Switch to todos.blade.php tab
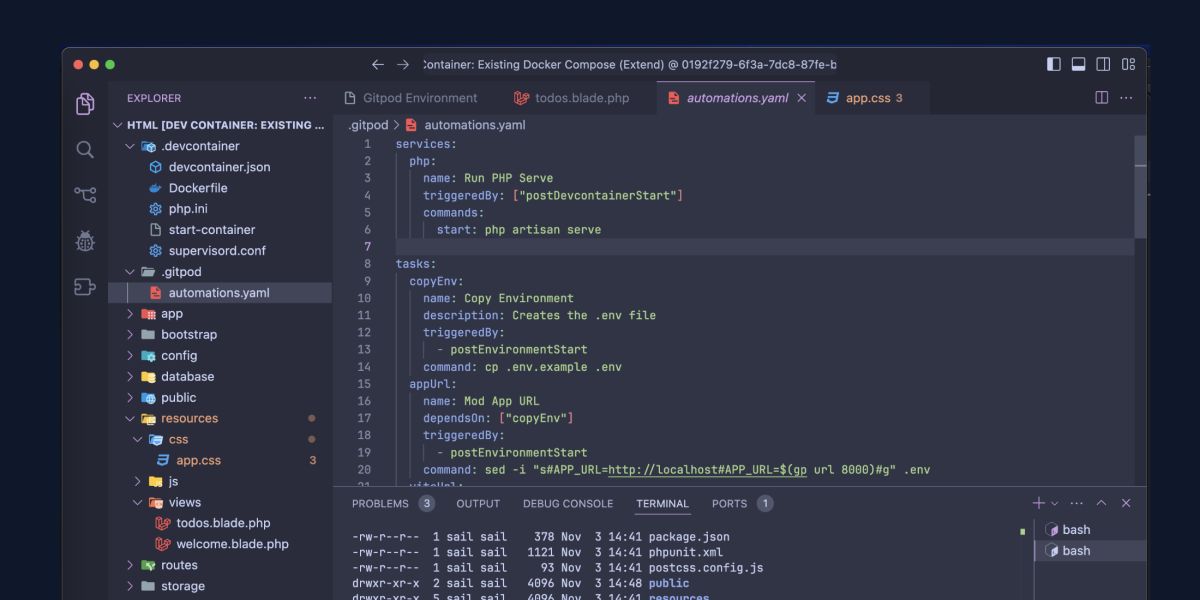 tap(571, 98)
